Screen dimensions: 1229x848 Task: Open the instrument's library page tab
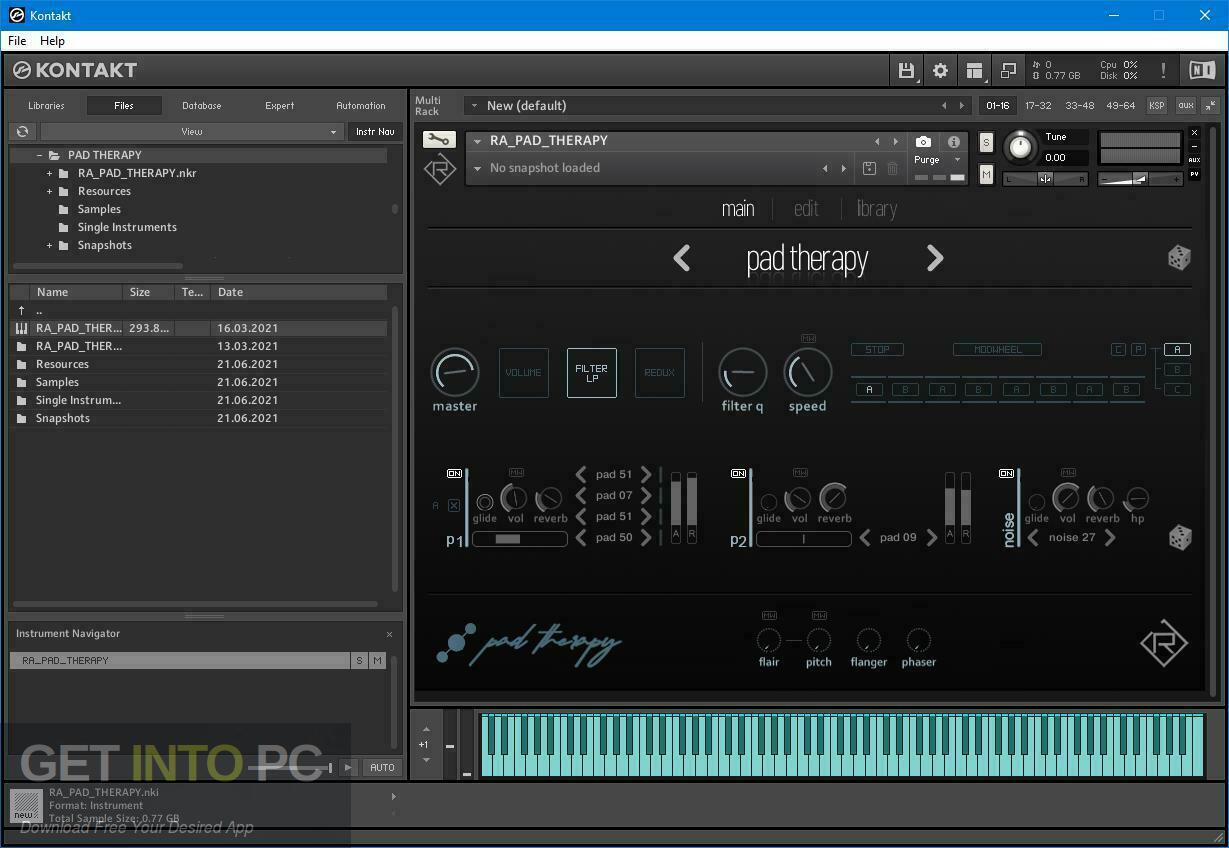877,208
